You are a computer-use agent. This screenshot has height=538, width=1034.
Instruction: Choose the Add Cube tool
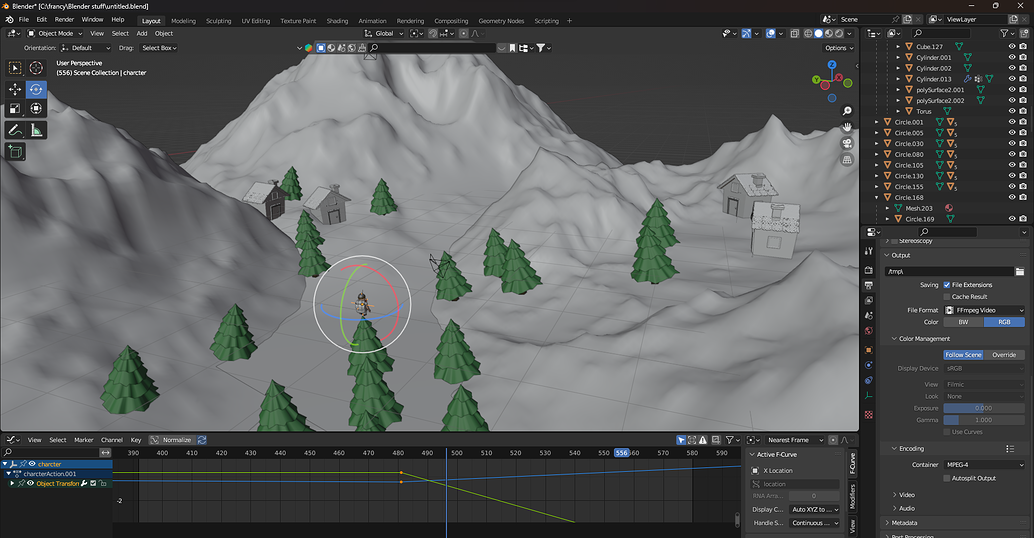(15, 152)
